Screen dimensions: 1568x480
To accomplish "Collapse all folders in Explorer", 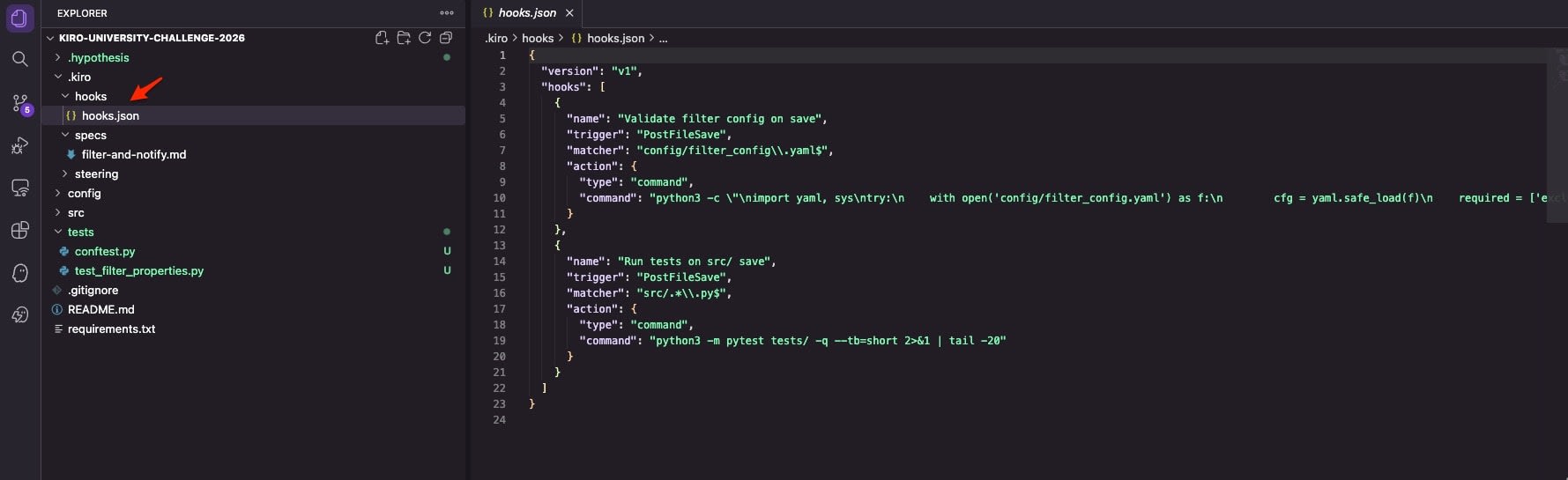I will point(446,38).
